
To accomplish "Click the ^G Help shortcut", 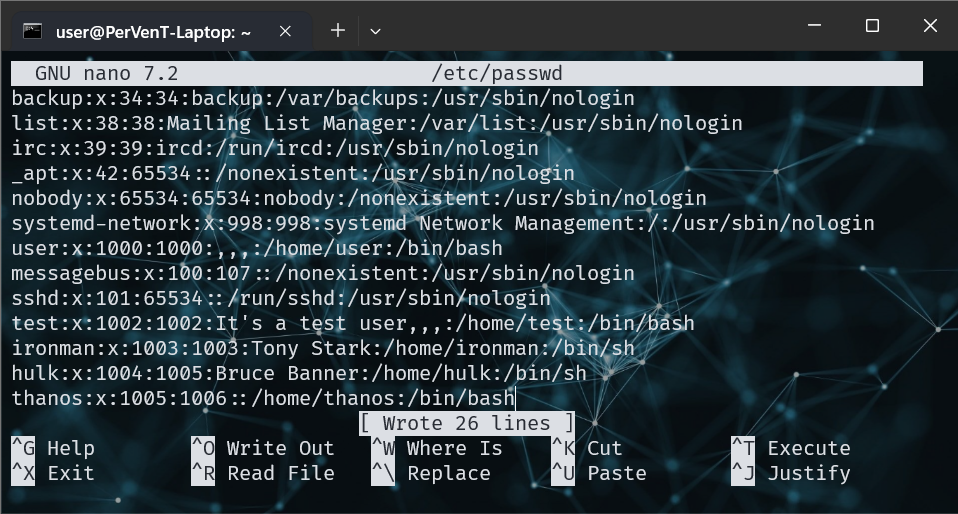I will click(53, 449).
